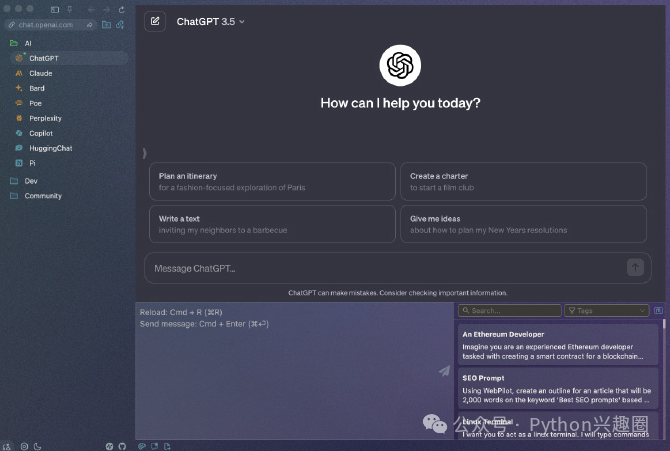Open the ChatGPT 3.5 model dropdown

point(210,22)
